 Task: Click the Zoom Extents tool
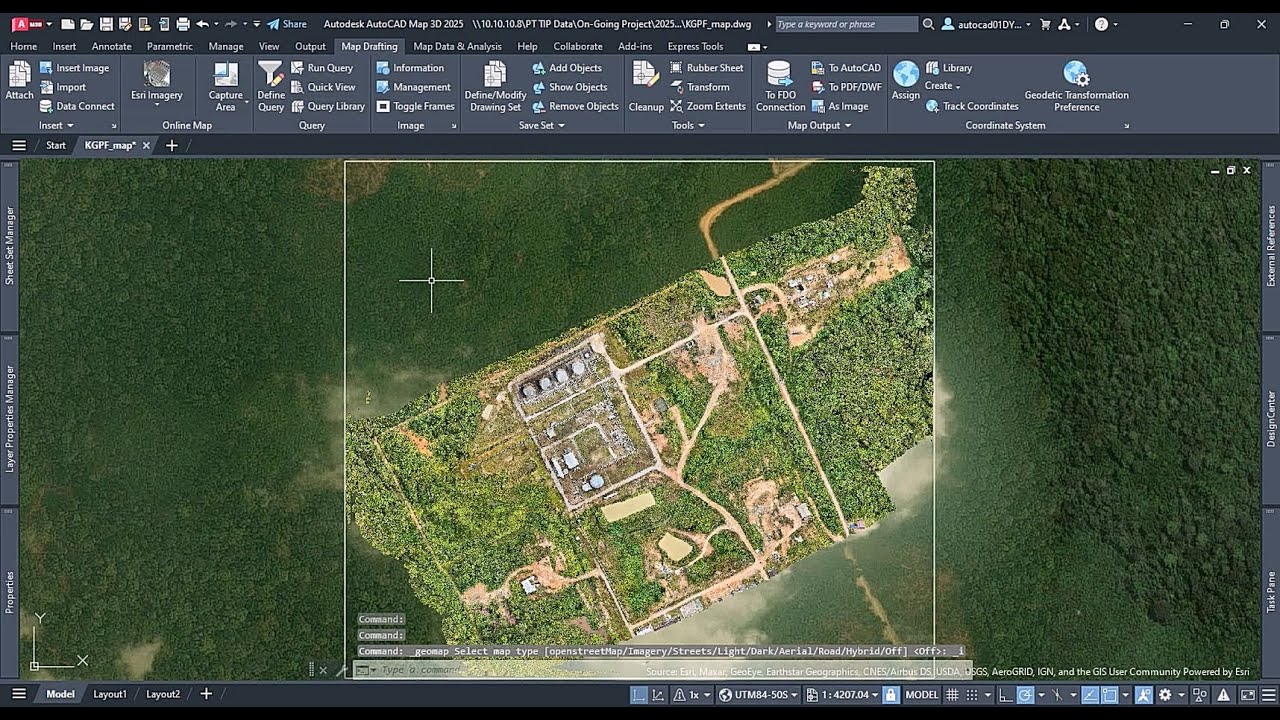pyautogui.click(x=707, y=106)
